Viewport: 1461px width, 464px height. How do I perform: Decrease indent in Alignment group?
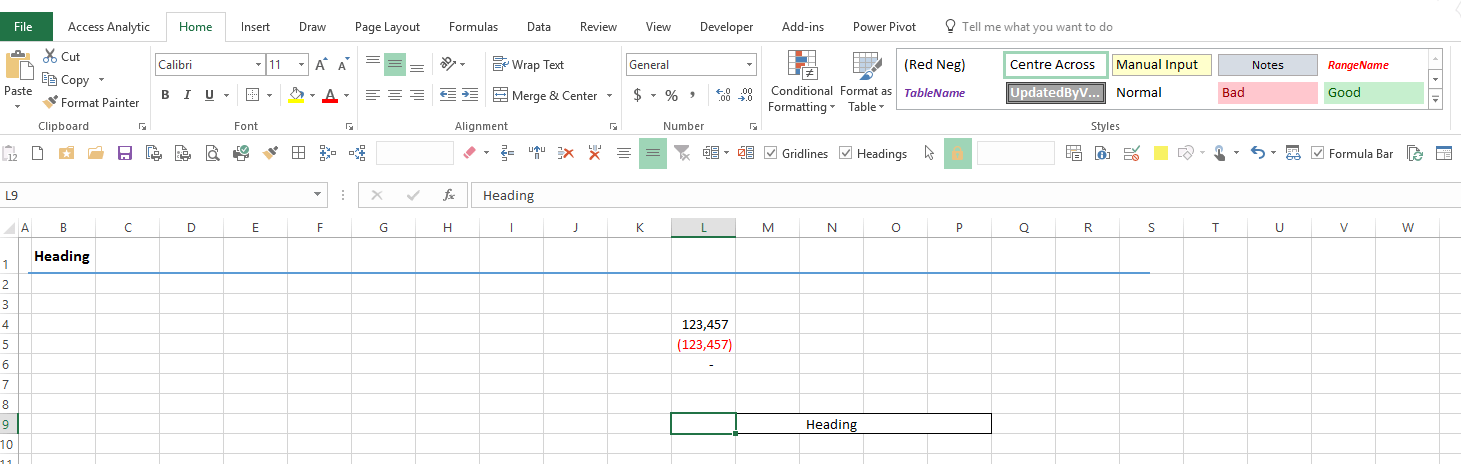tap(447, 95)
